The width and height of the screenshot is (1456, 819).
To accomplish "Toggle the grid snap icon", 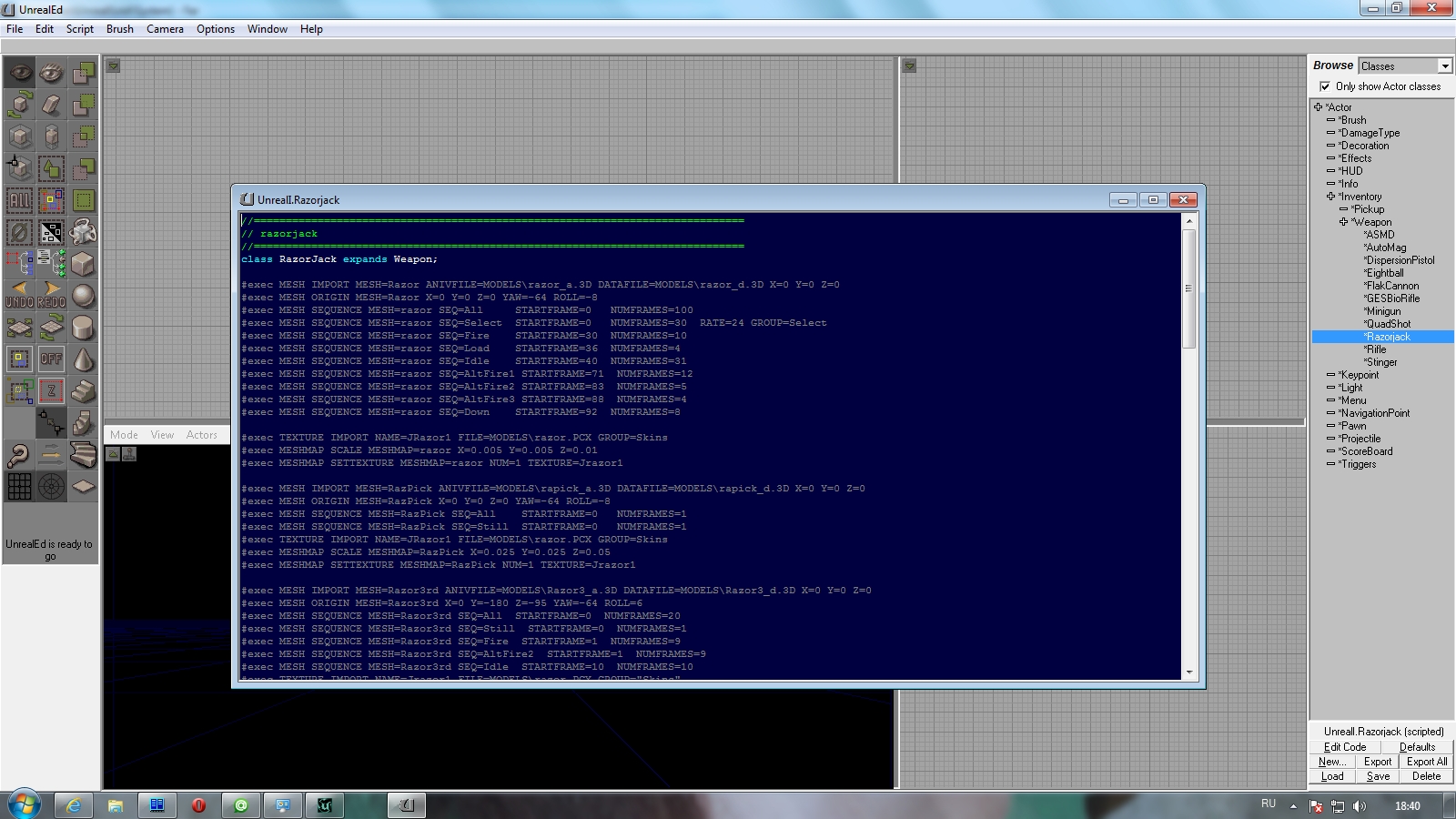I will [20, 487].
